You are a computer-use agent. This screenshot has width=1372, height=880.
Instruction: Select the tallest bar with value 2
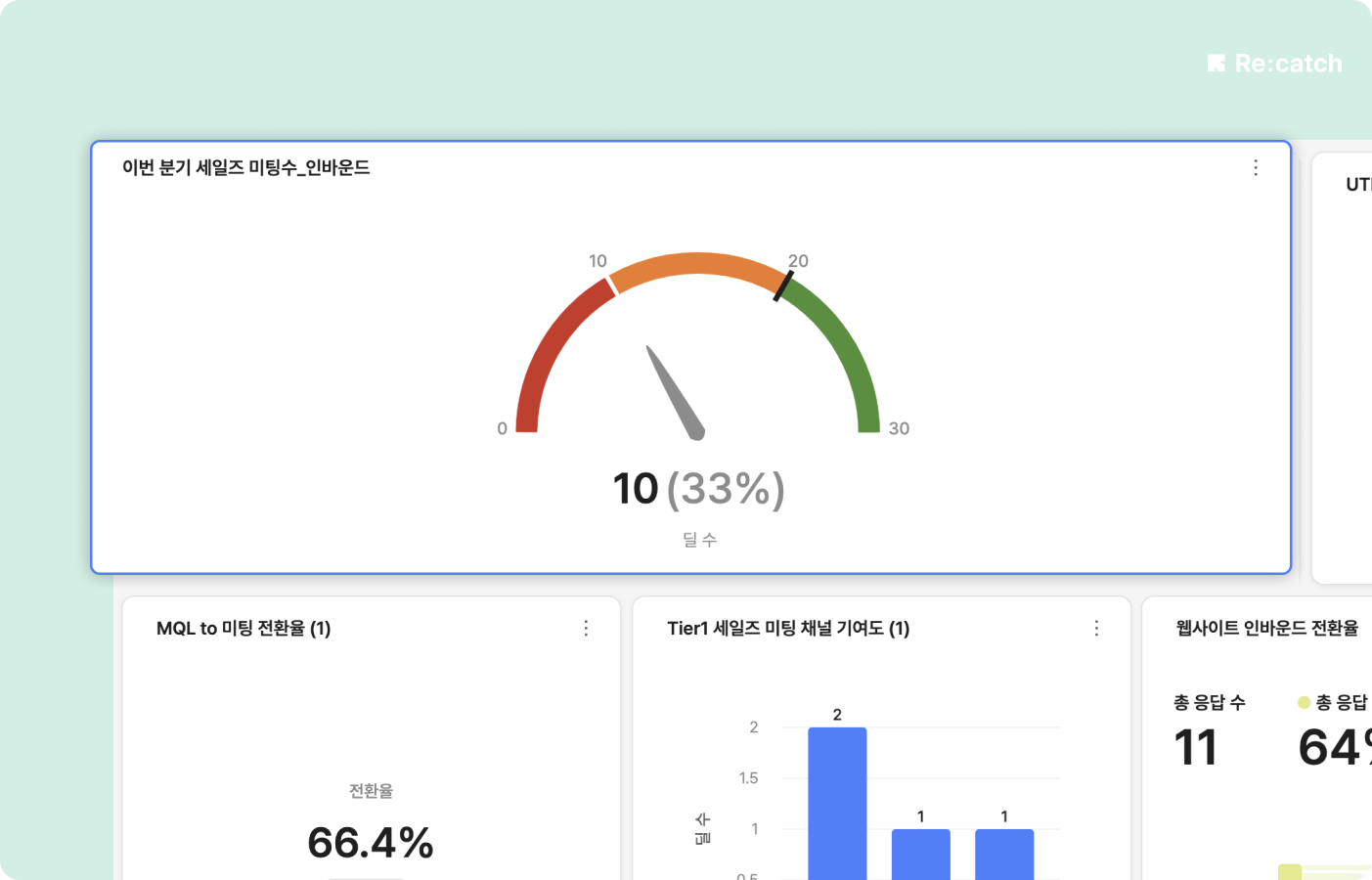pyautogui.click(x=837, y=802)
